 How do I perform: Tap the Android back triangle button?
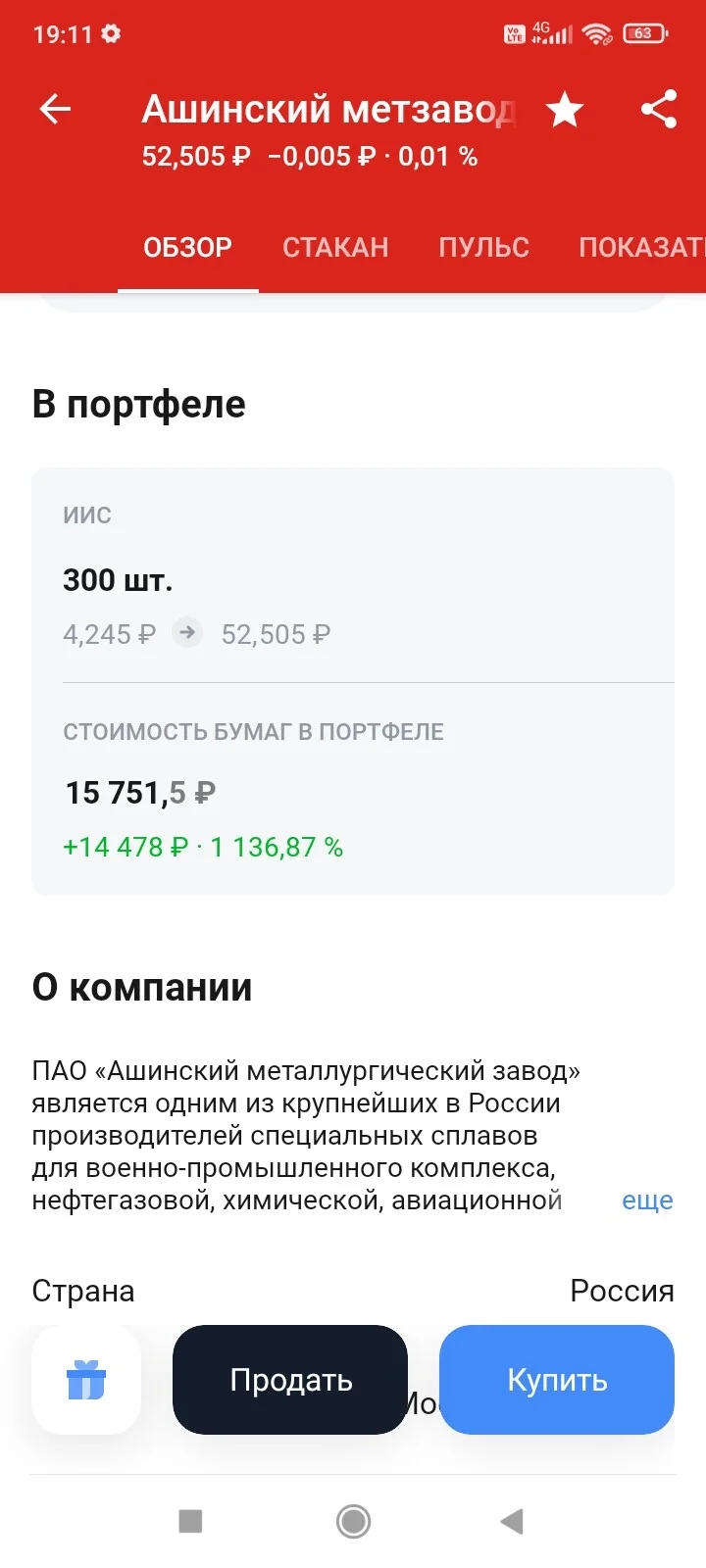(512, 1521)
